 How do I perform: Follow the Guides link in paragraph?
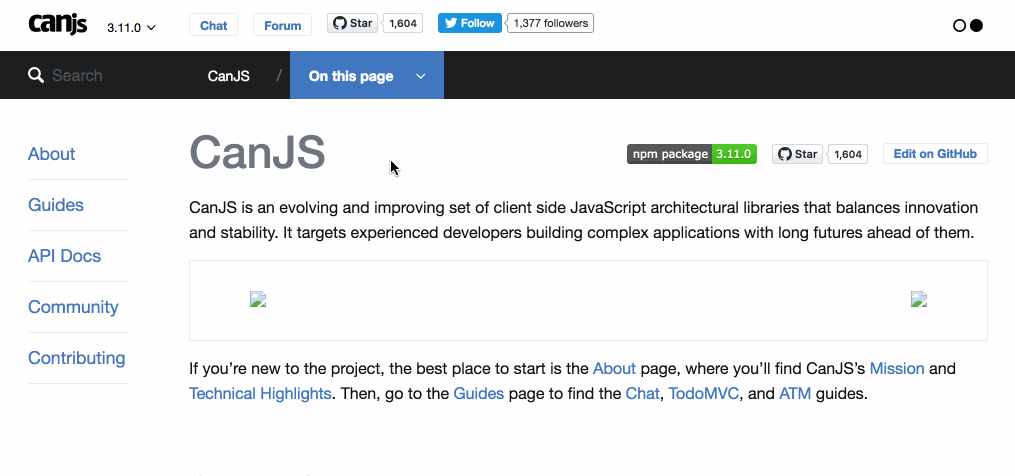(478, 394)
